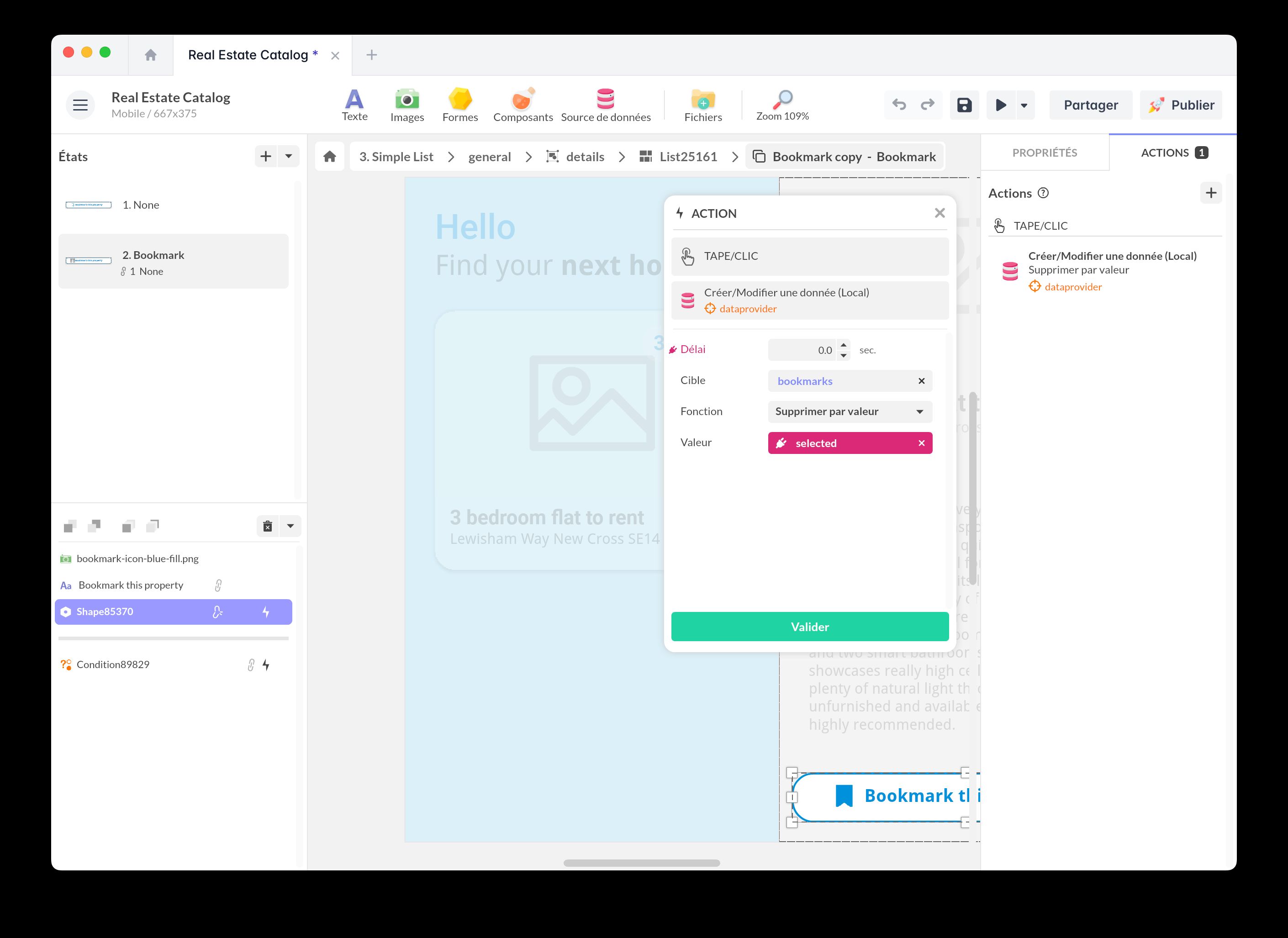This screenshot has height=938, width=1288.
Task: Undo the last change
Action: click(899, 105)
